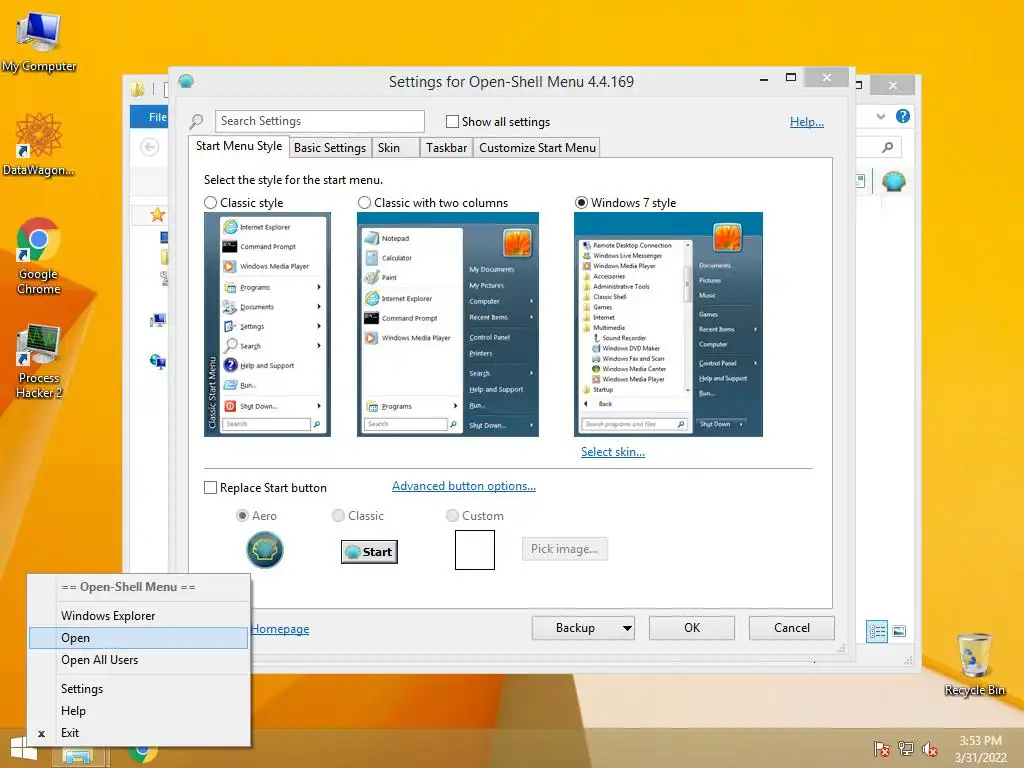
Task: Switch to Start Menu Style tab
Action: 239,146
